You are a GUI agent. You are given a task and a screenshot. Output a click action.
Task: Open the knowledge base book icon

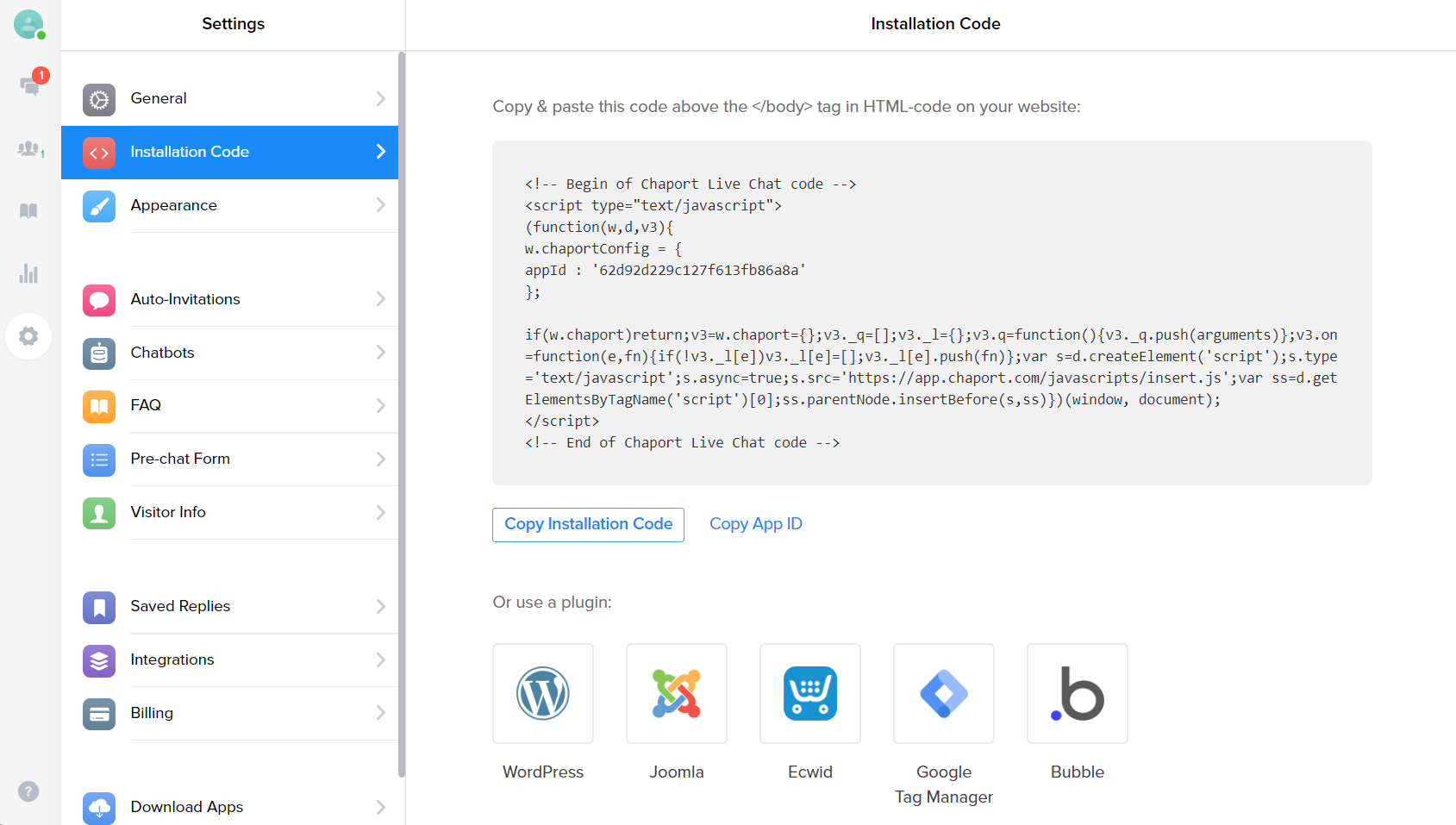coord(28,211)
